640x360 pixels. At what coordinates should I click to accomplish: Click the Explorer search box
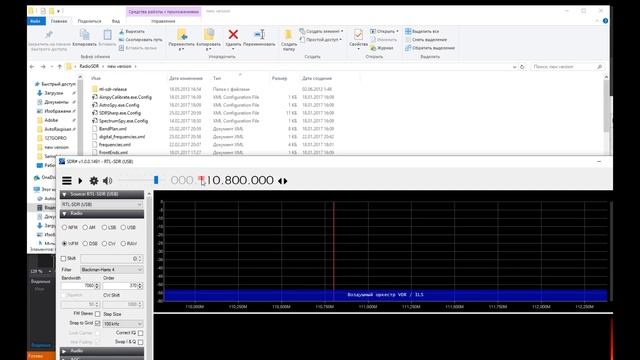[x=567, y=67]
